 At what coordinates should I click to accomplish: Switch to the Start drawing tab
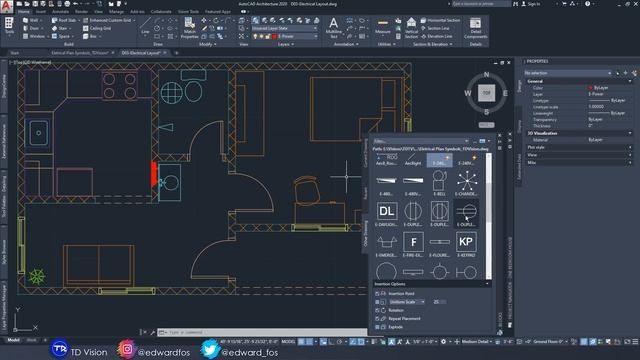(x=15, y=53)
